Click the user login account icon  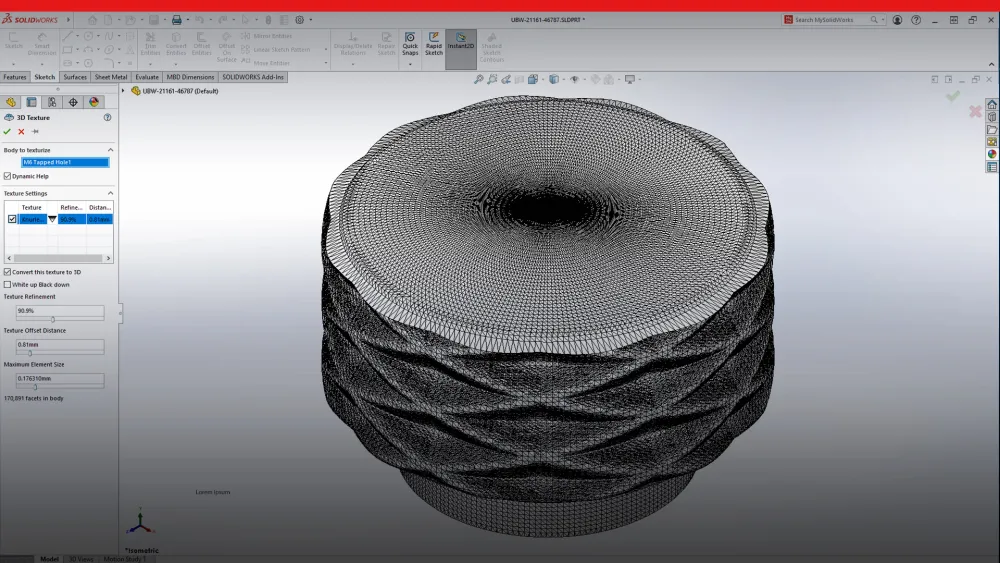(x=897, y=20)
